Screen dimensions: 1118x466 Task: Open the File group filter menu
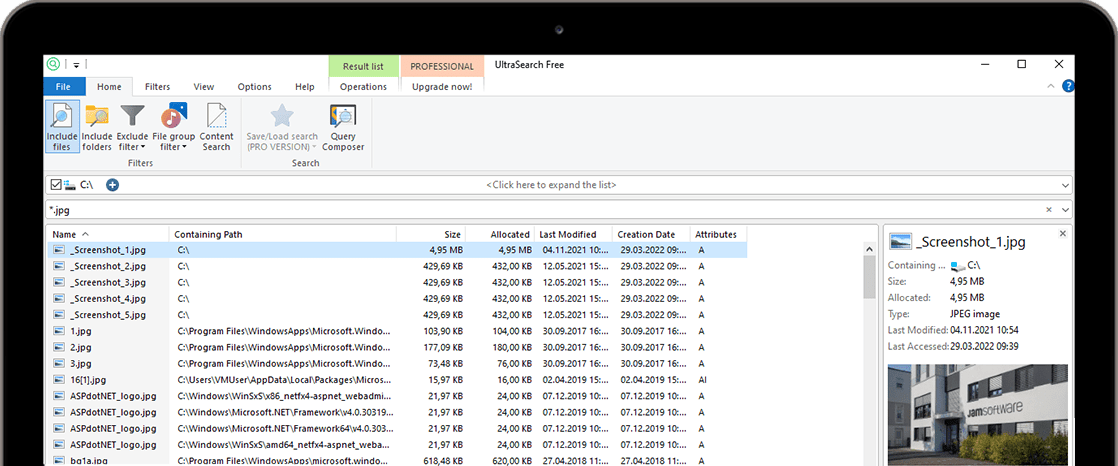(173, 127)
